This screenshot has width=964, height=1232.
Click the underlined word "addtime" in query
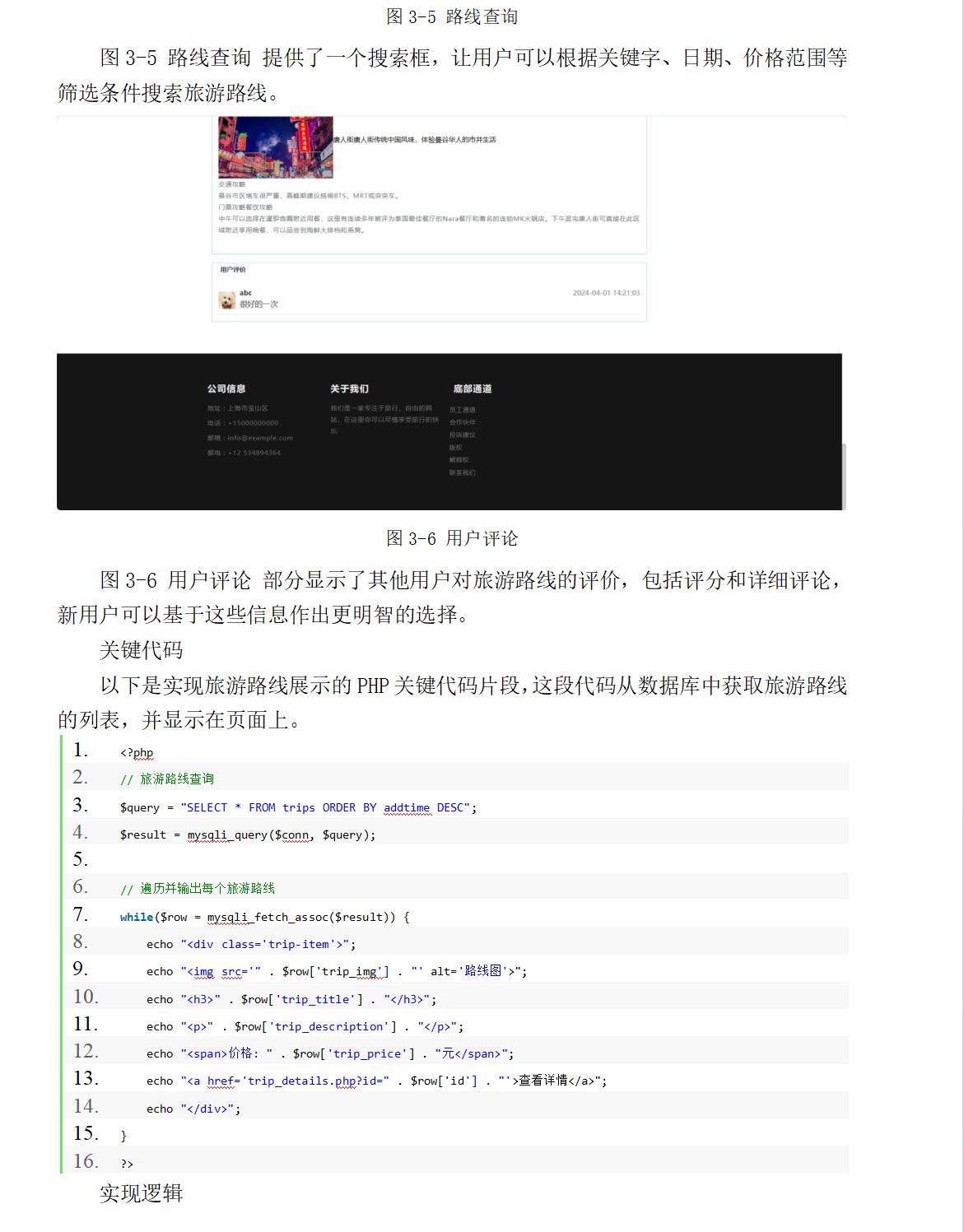[407, 807]
